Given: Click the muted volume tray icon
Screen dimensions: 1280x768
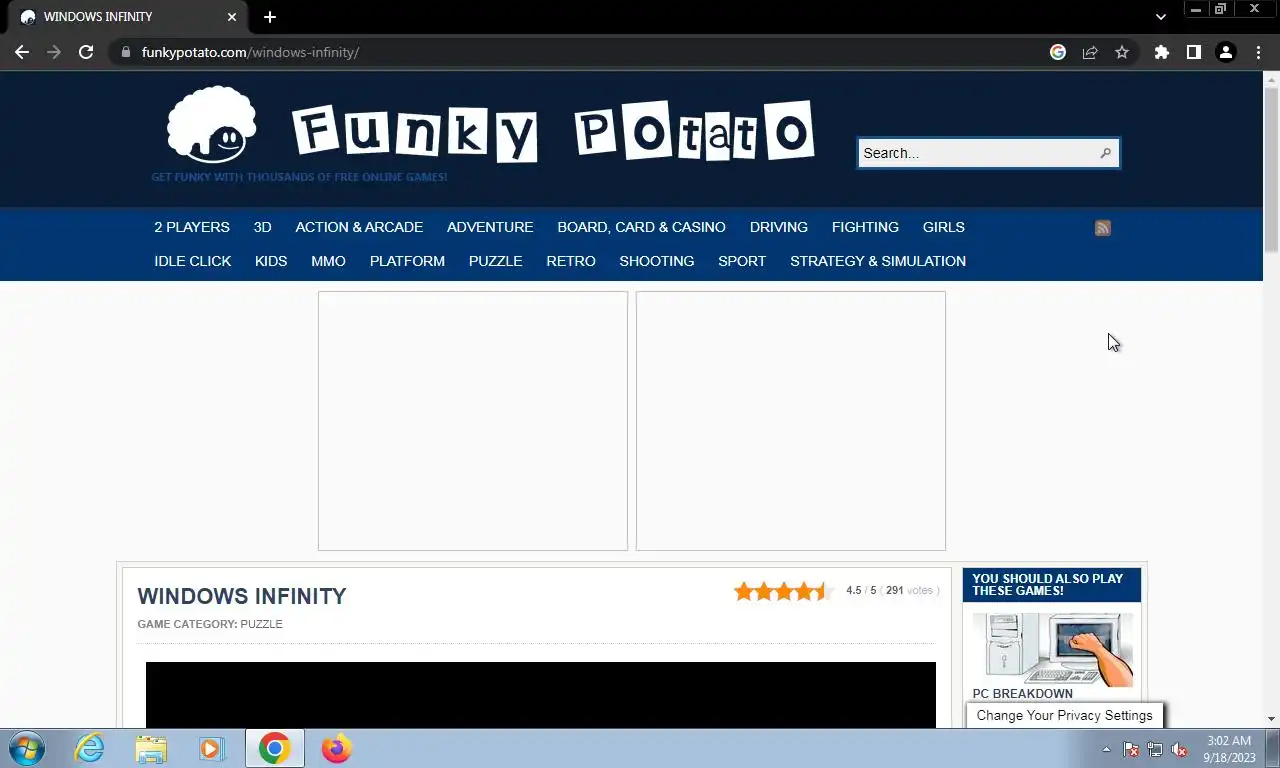Looking at the screenshot, I should (1179, 749).
